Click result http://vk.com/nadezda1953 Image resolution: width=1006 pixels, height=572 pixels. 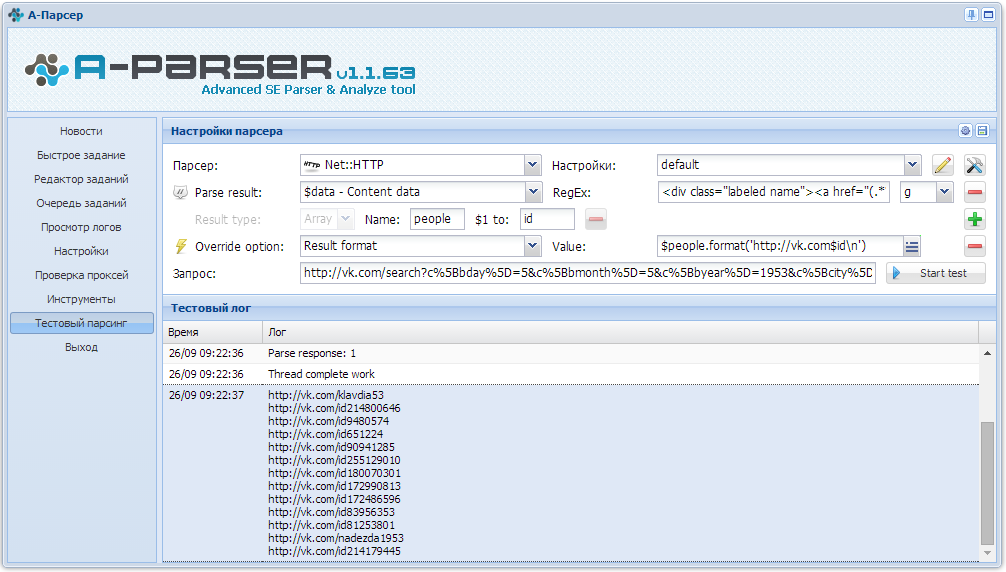336,538
